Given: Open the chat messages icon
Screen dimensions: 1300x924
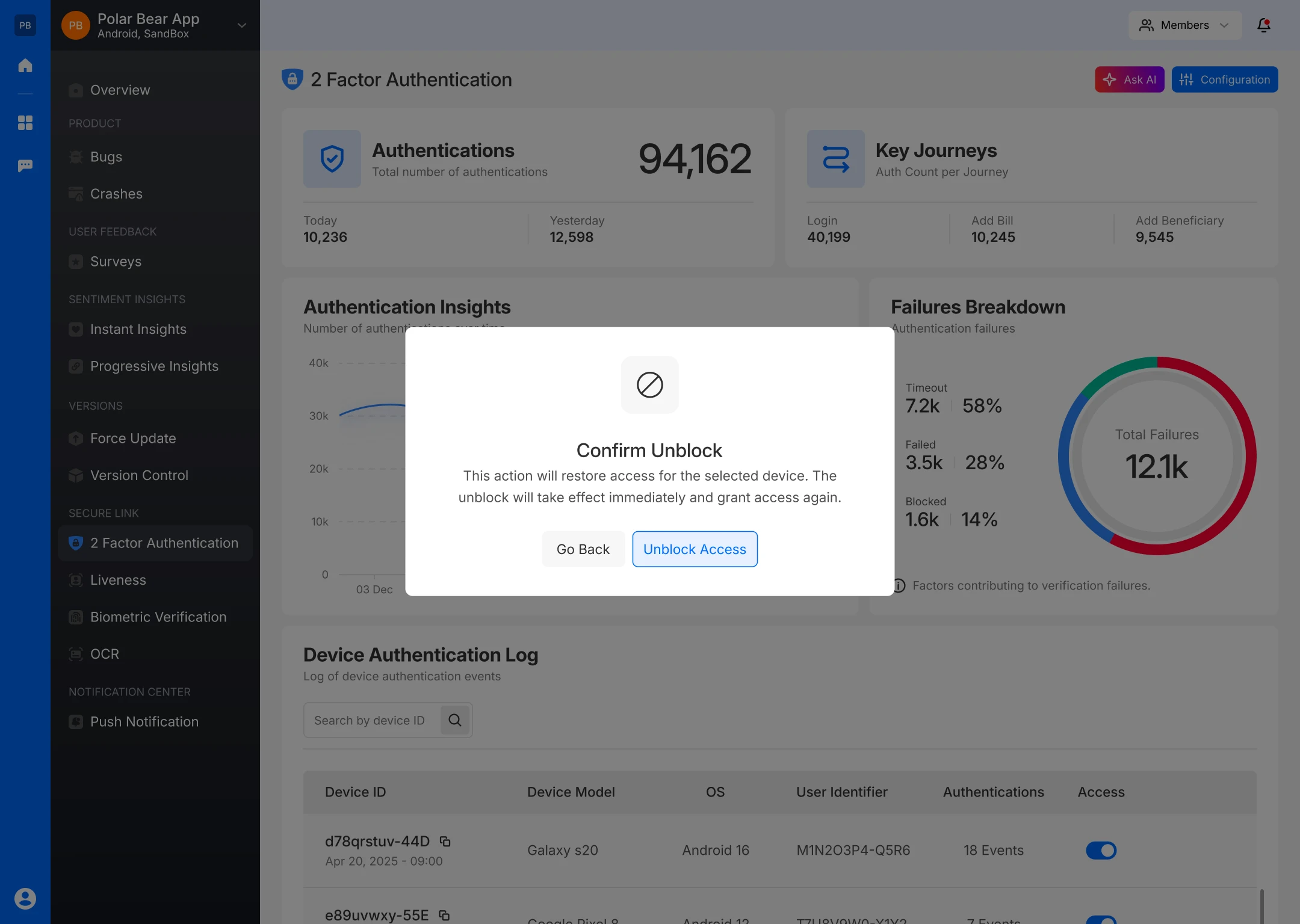Looking at the screenshot, I should coord(25,165).
